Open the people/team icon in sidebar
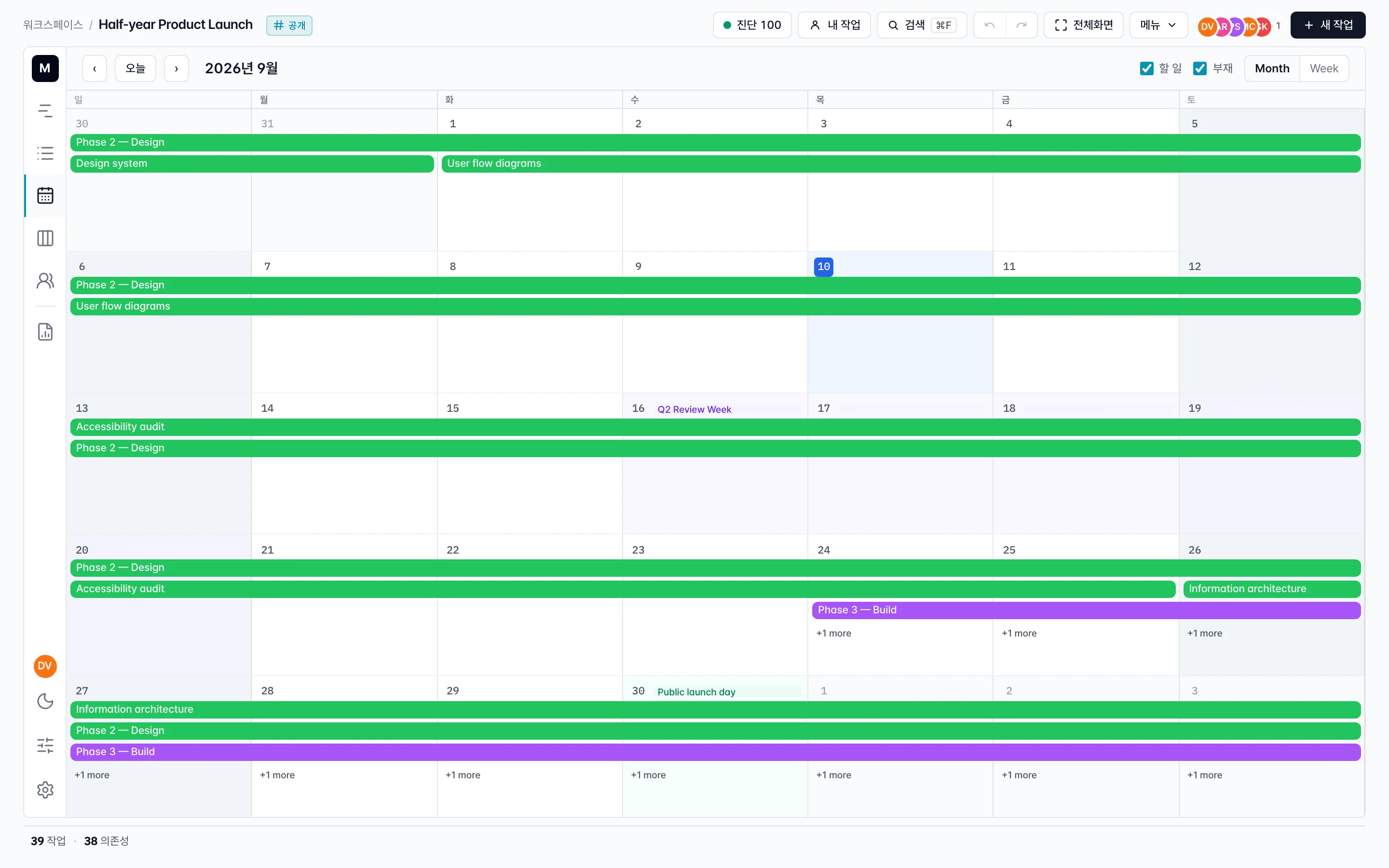 [45, 281]
